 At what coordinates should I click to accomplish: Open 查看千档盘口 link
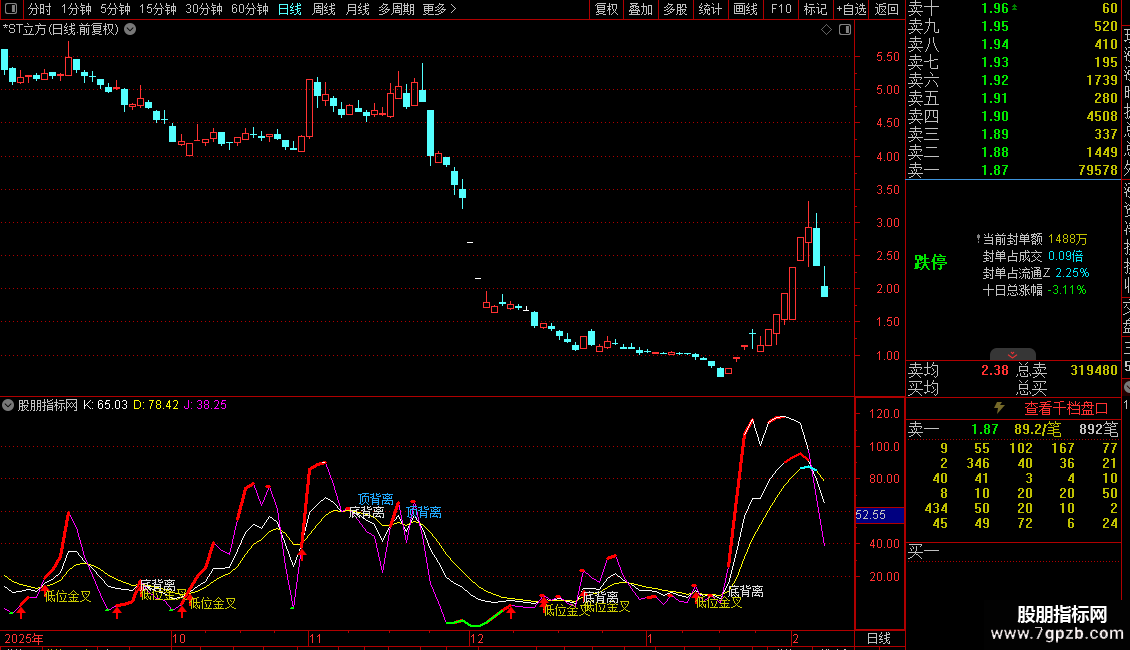(1066, 409)
